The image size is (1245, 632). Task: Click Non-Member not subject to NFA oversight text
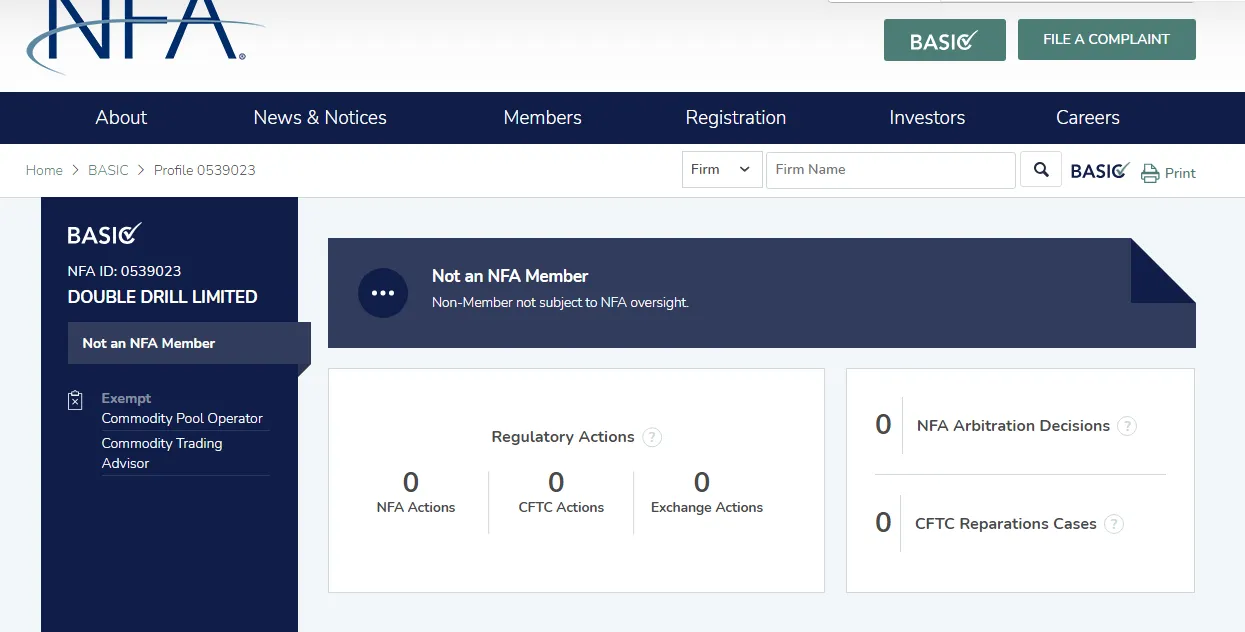click(560, 302)
